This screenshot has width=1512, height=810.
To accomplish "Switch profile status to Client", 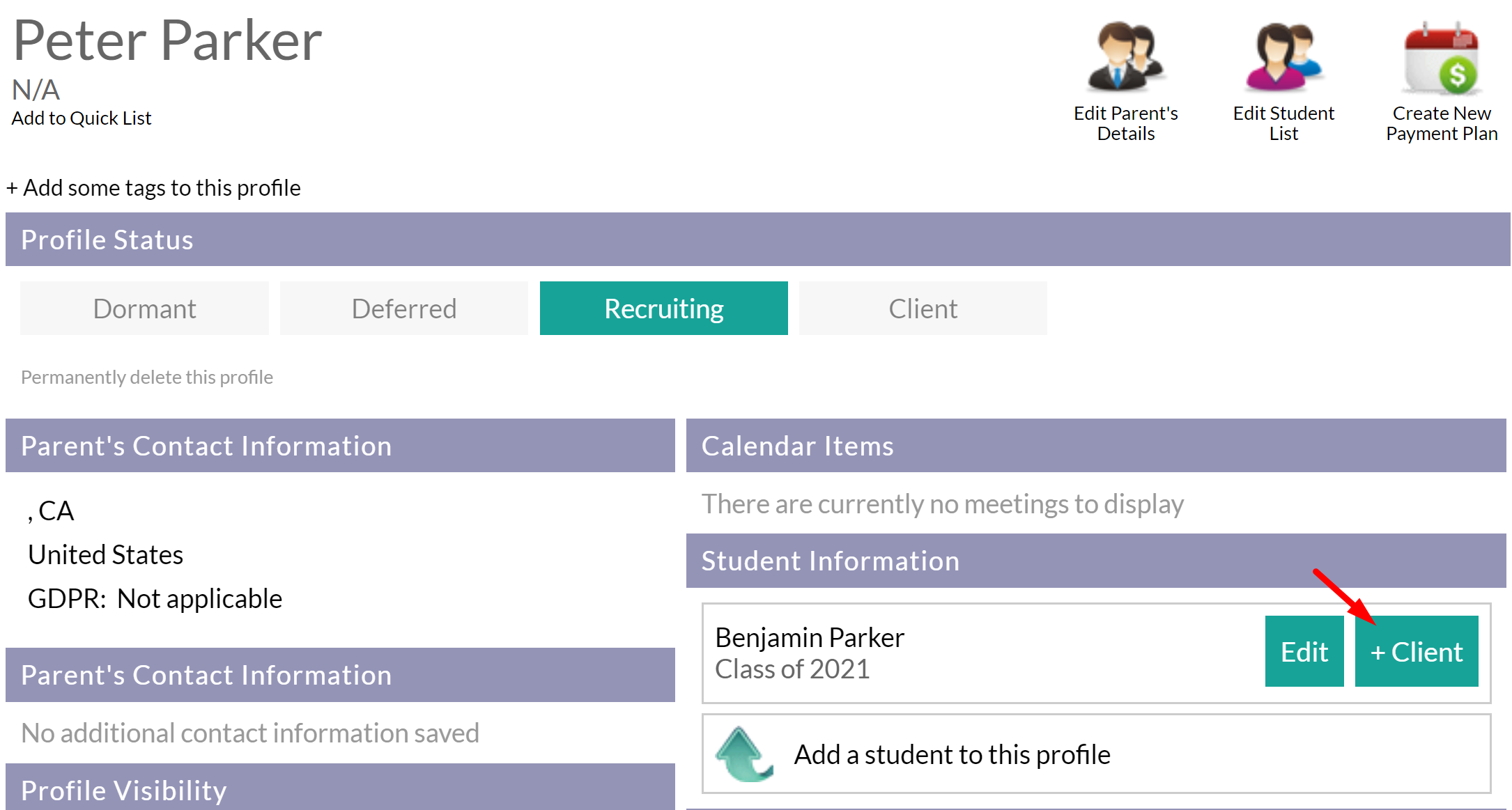I will (x=923, y=309).
